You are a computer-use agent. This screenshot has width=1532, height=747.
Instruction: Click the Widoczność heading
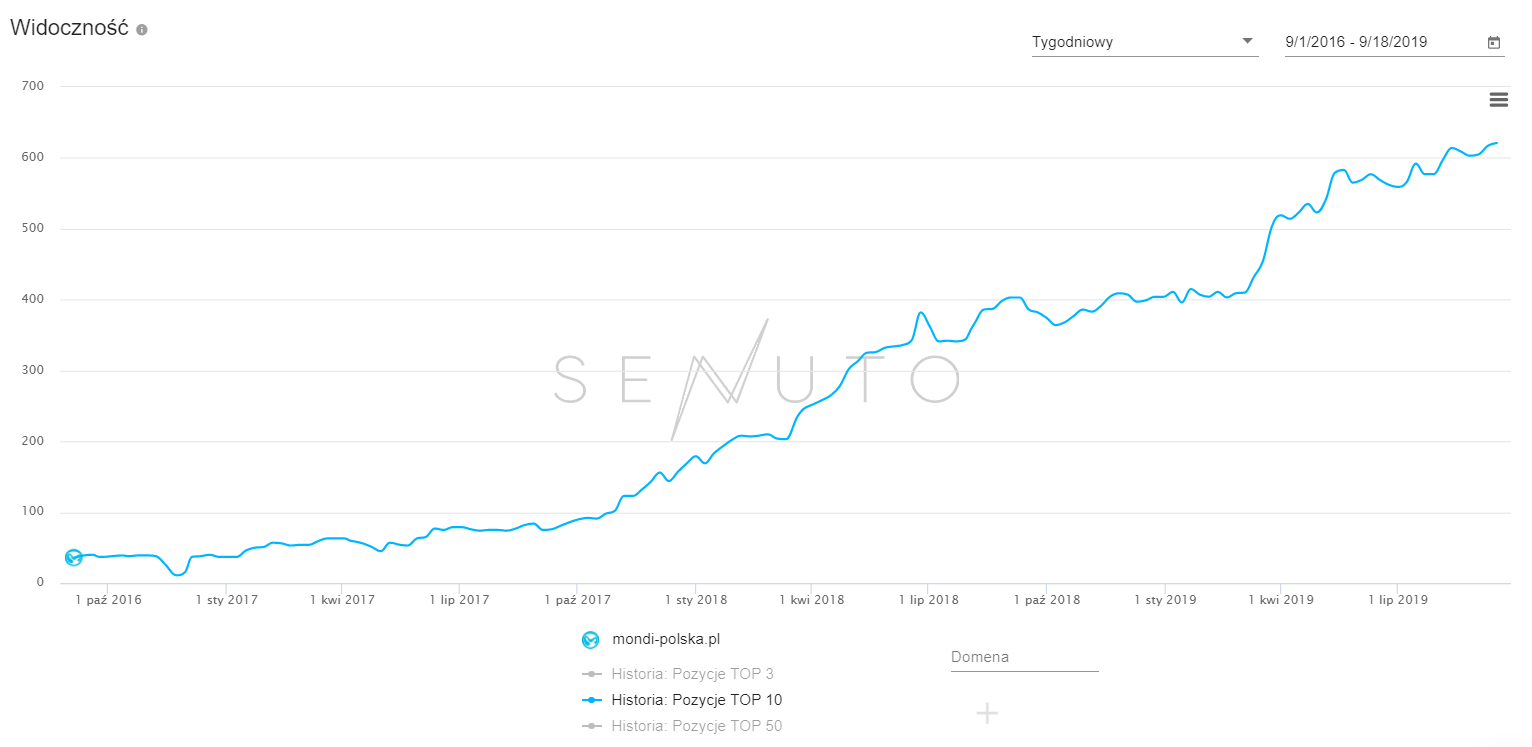point(69,28)
